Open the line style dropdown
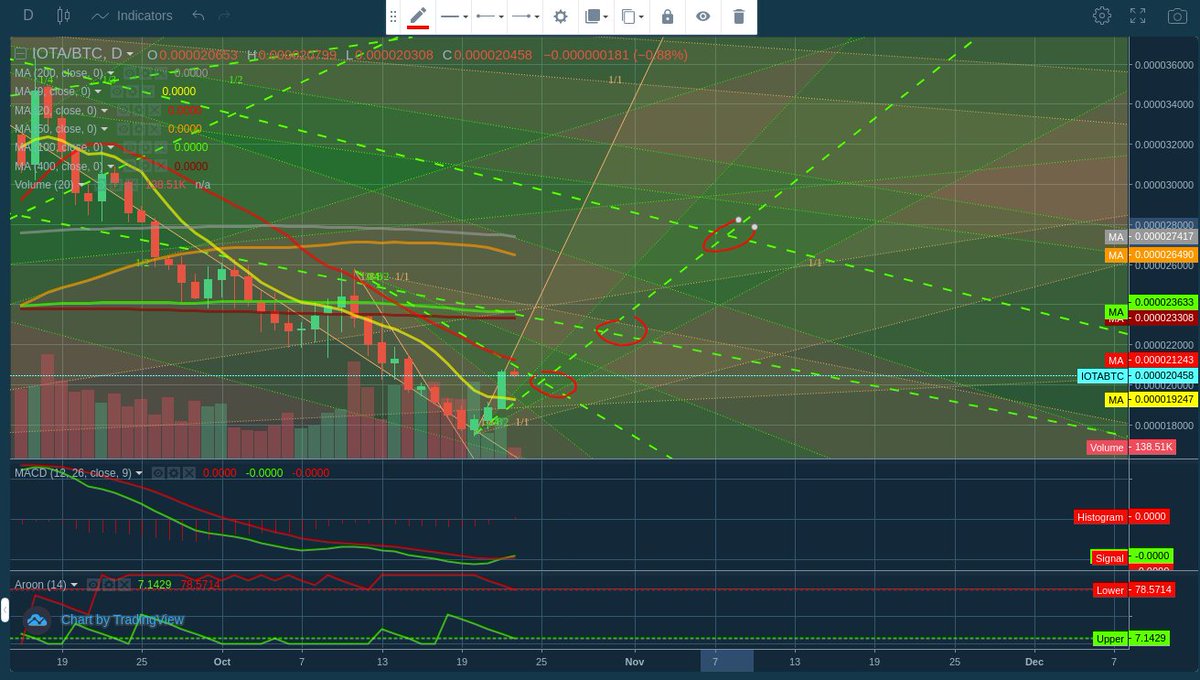The height and width of the screenshot is (680, 1200). 455,16
